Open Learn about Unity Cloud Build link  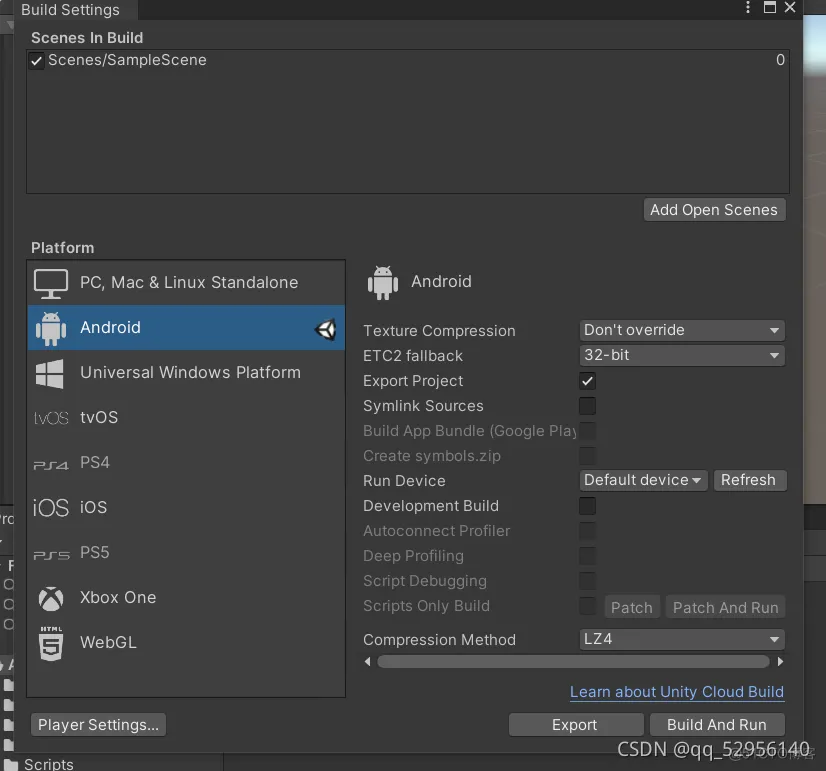(677, 692)
